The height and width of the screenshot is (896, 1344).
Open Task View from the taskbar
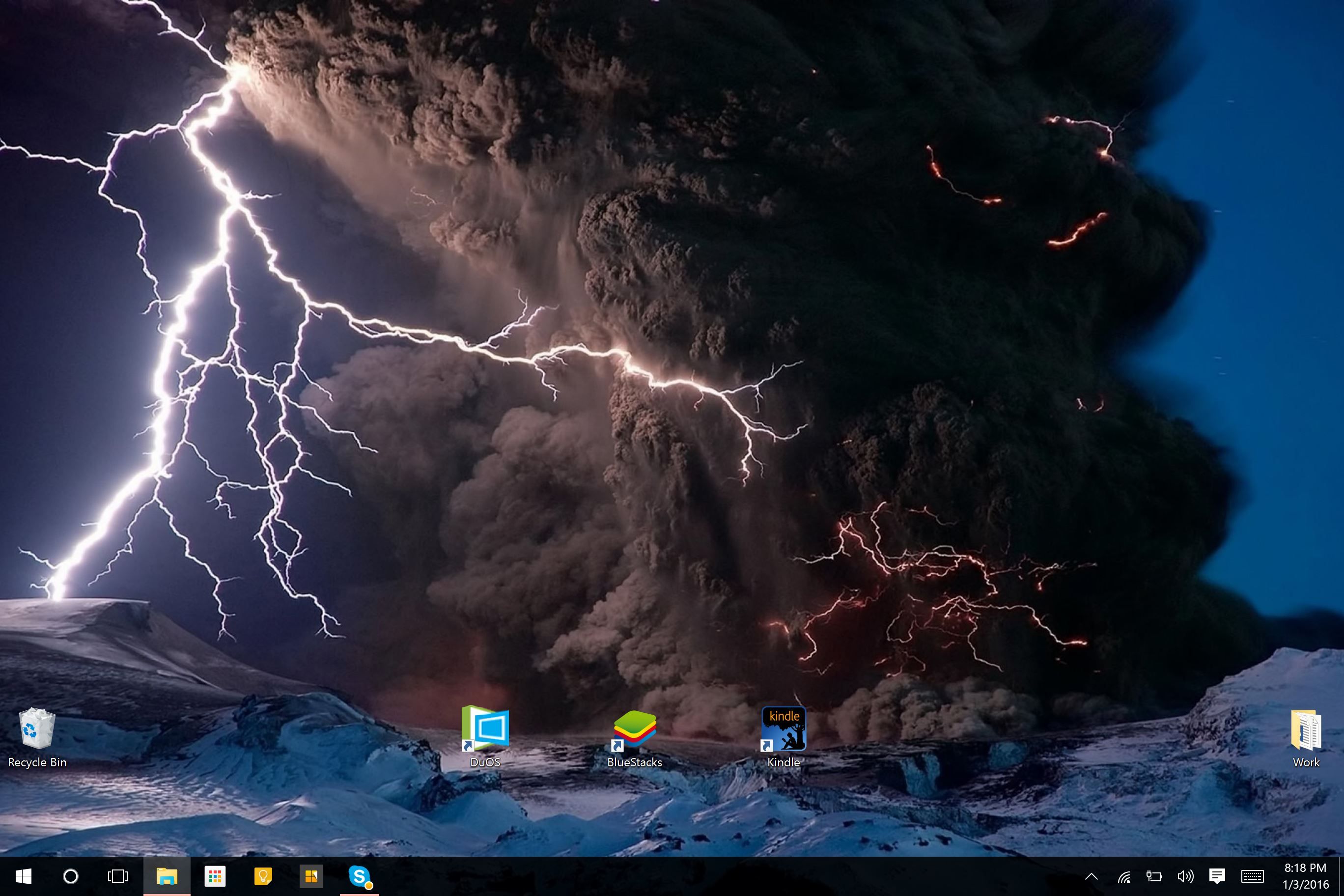coord(118,876)
